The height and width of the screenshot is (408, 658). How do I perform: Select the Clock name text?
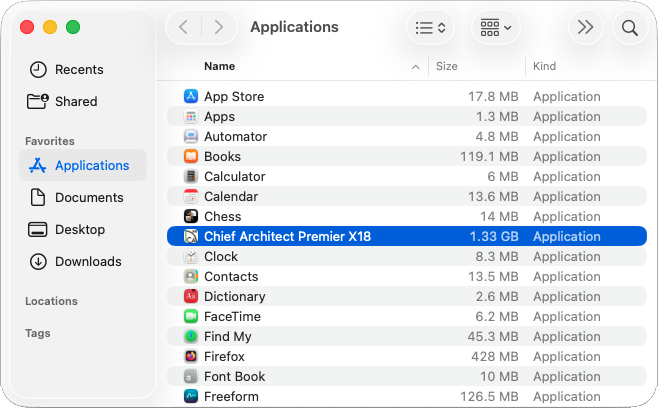coord(221,256)
